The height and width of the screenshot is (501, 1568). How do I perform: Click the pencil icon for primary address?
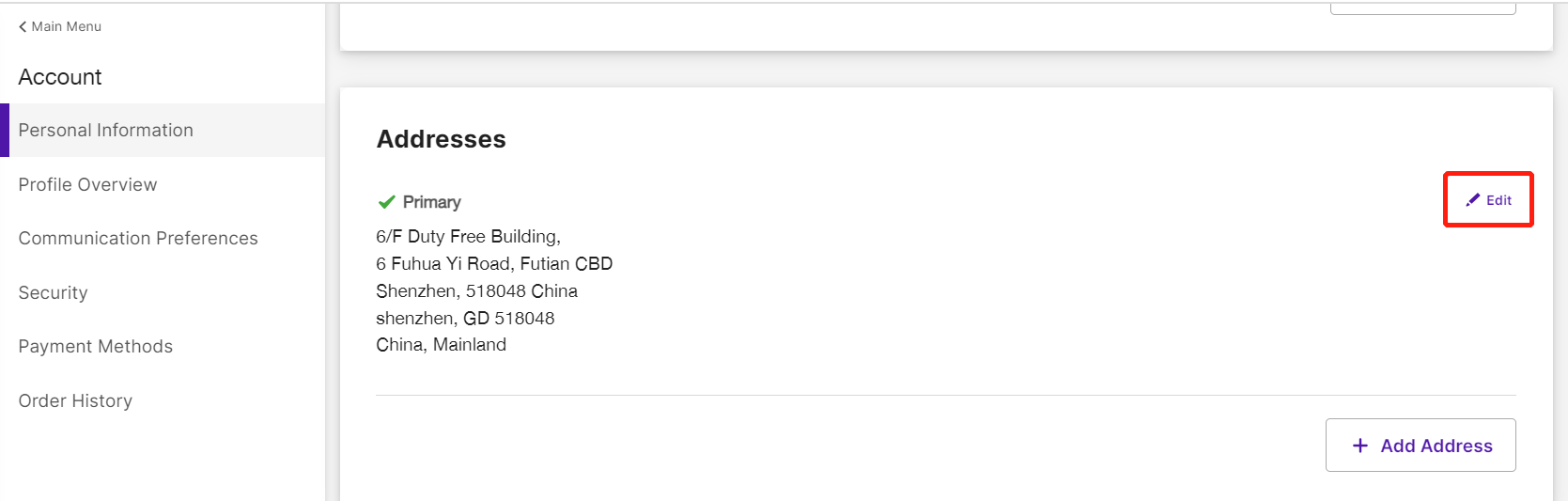1473,199
